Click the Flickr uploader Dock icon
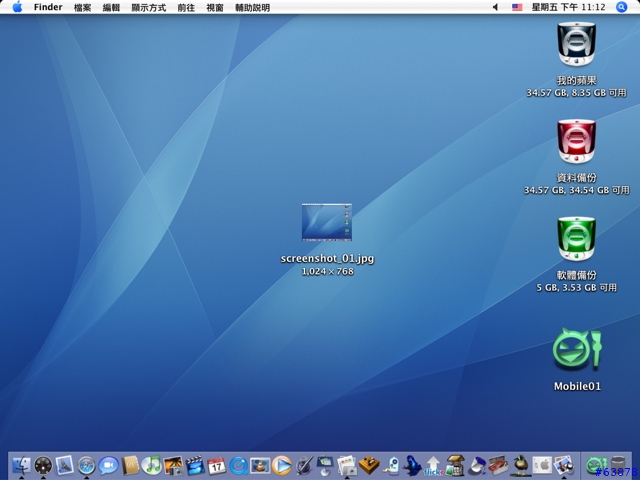This screenshot has width=640, height=480. pyautogui.click(x=434, y=465)
